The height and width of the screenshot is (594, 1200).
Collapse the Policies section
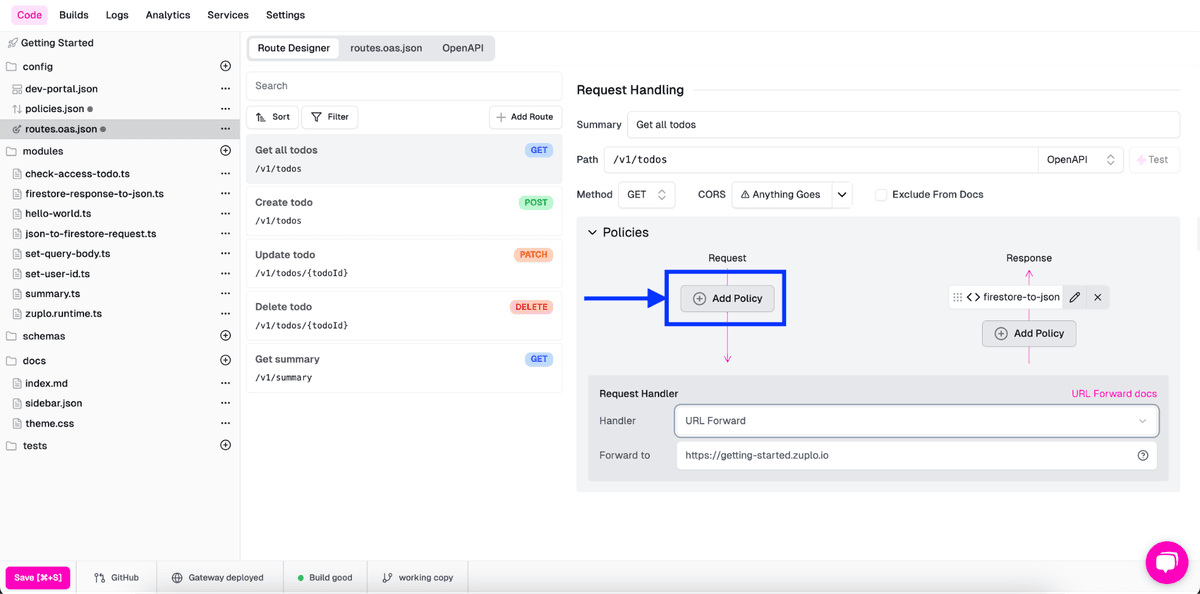[594, 232]
